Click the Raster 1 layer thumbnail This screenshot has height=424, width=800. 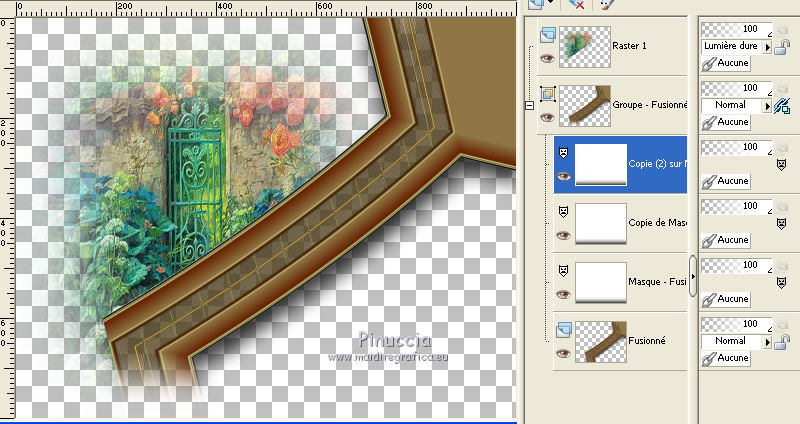click(x=585, y=47)
